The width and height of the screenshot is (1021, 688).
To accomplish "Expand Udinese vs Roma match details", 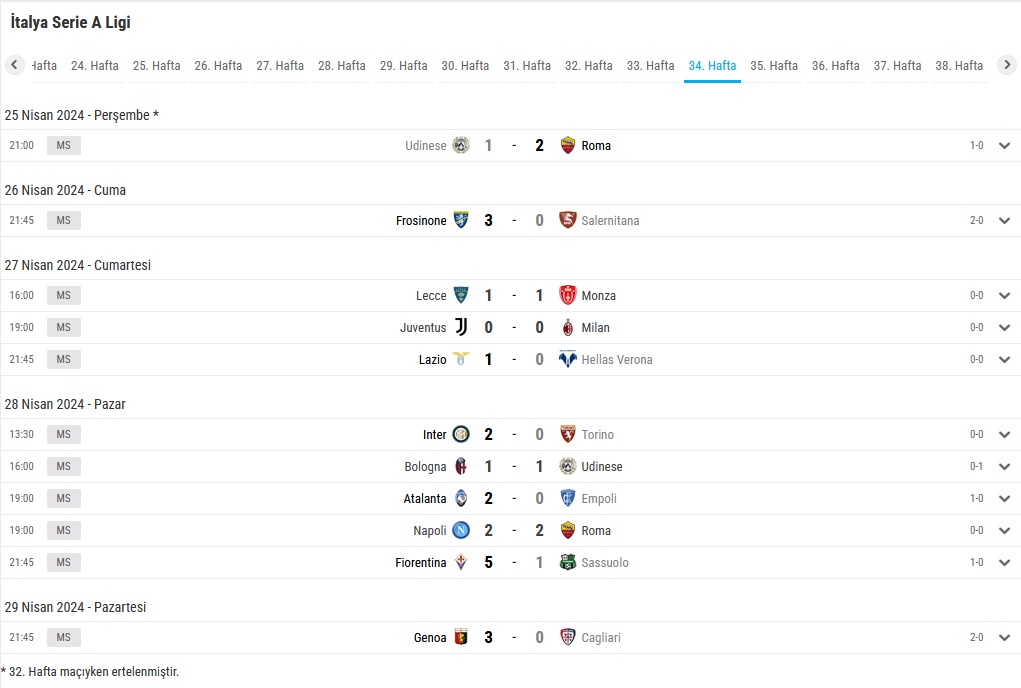I will 1005,145.
